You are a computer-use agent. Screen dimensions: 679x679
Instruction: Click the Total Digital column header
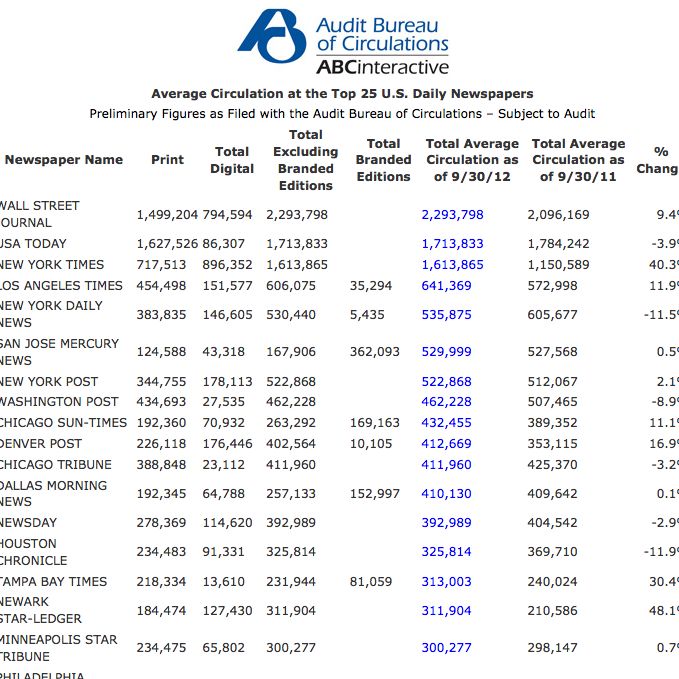232,160
